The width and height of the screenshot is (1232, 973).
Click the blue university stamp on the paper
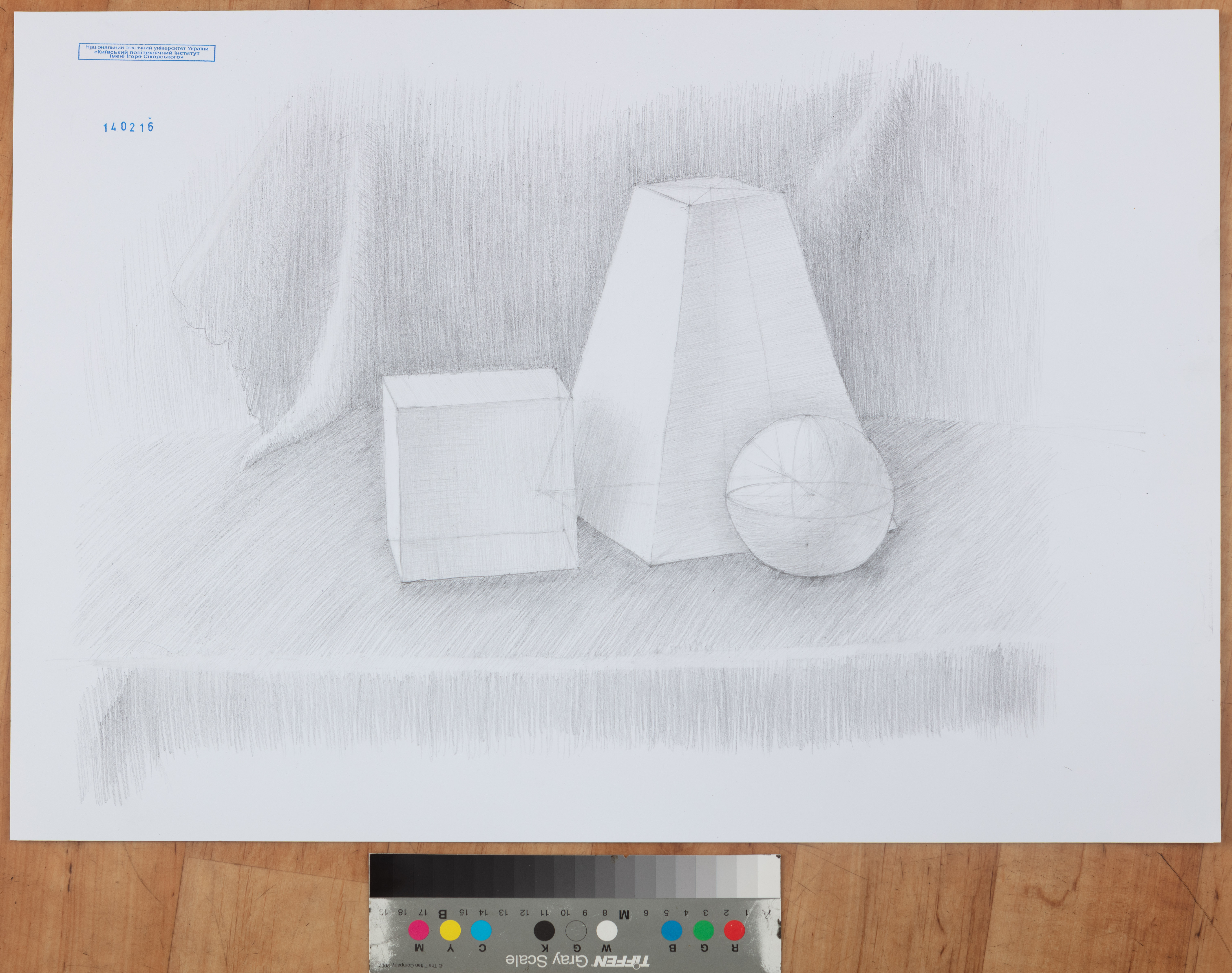point(147,52)
